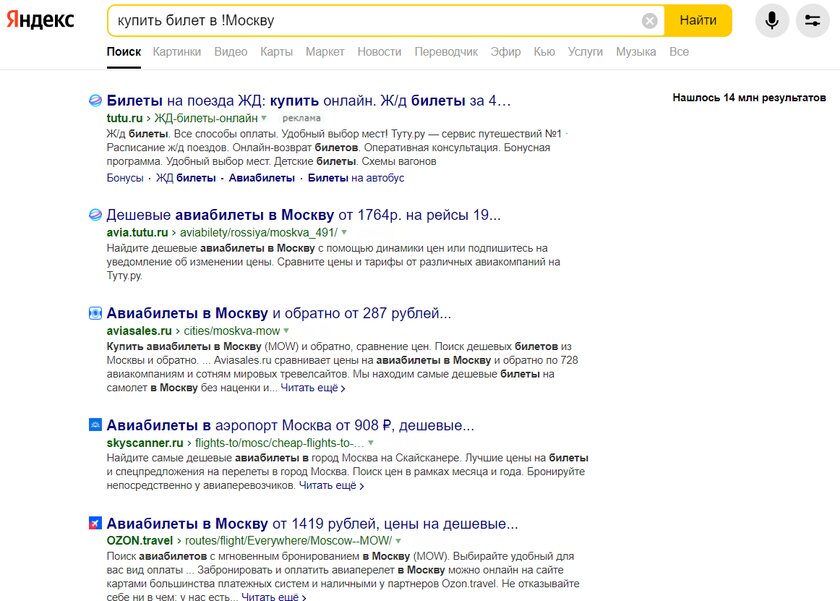Click the ЖД билеты sitelink
This screenshot has height=601, width=840.
[186, 178]
